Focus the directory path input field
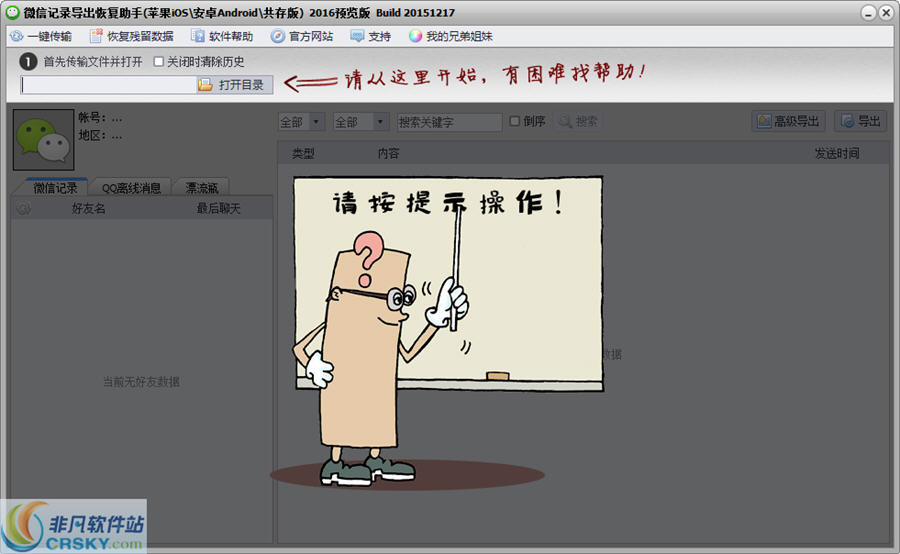900x554 pixels. [108, 85]
